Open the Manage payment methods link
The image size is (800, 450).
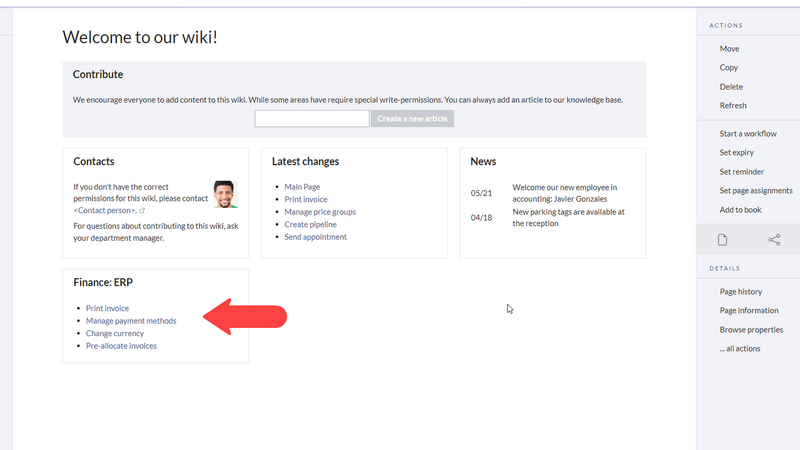[131, 321]
